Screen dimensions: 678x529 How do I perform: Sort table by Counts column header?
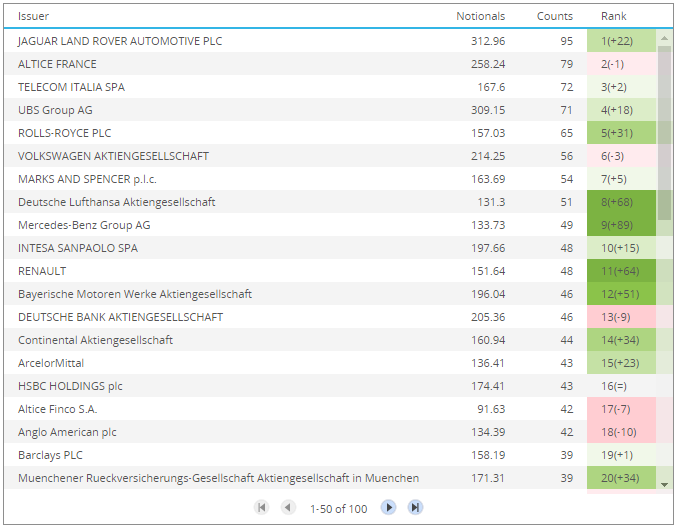click(x=555, y=16)
